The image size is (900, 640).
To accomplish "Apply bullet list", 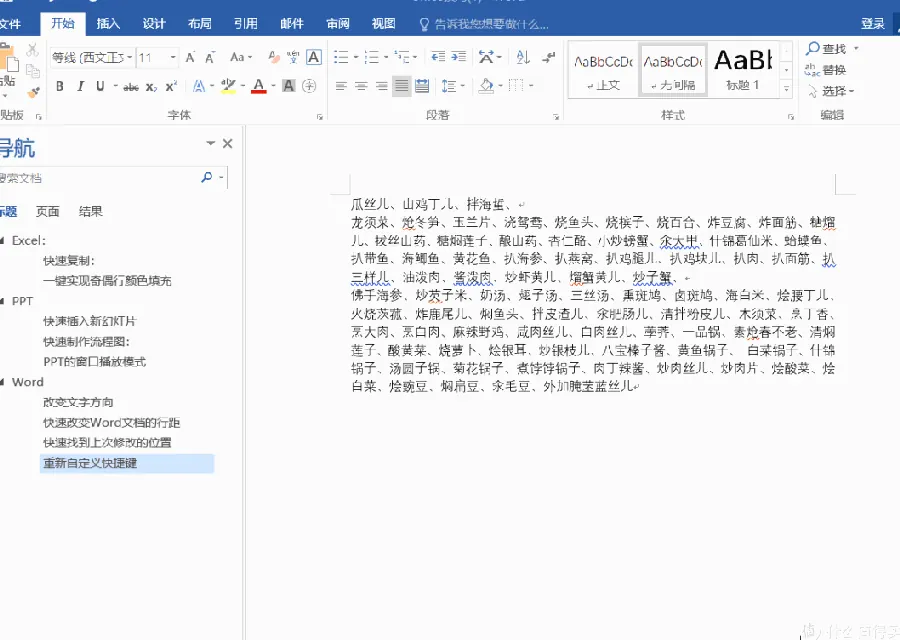I will 342,57.
